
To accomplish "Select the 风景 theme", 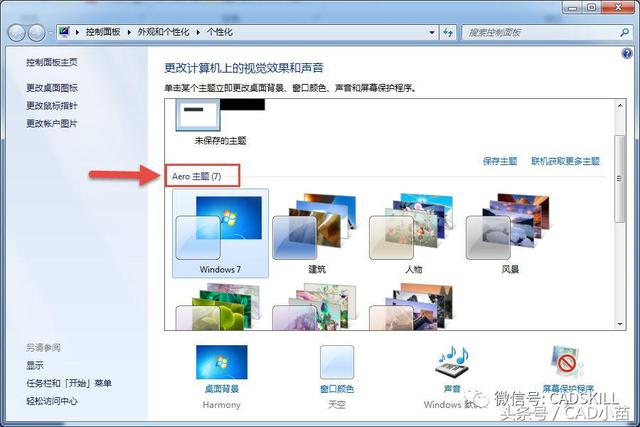I will [510, 234].
